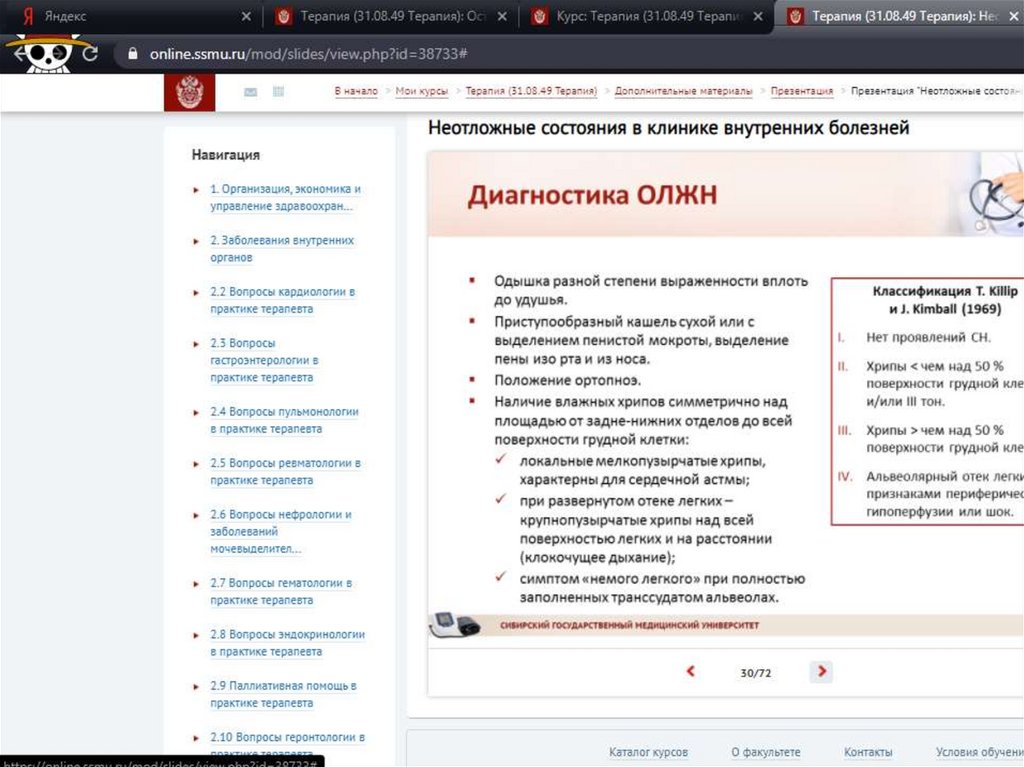Reload the page with the refresh icon
The height and width of the screenshot is (767, 1024).
90,54
